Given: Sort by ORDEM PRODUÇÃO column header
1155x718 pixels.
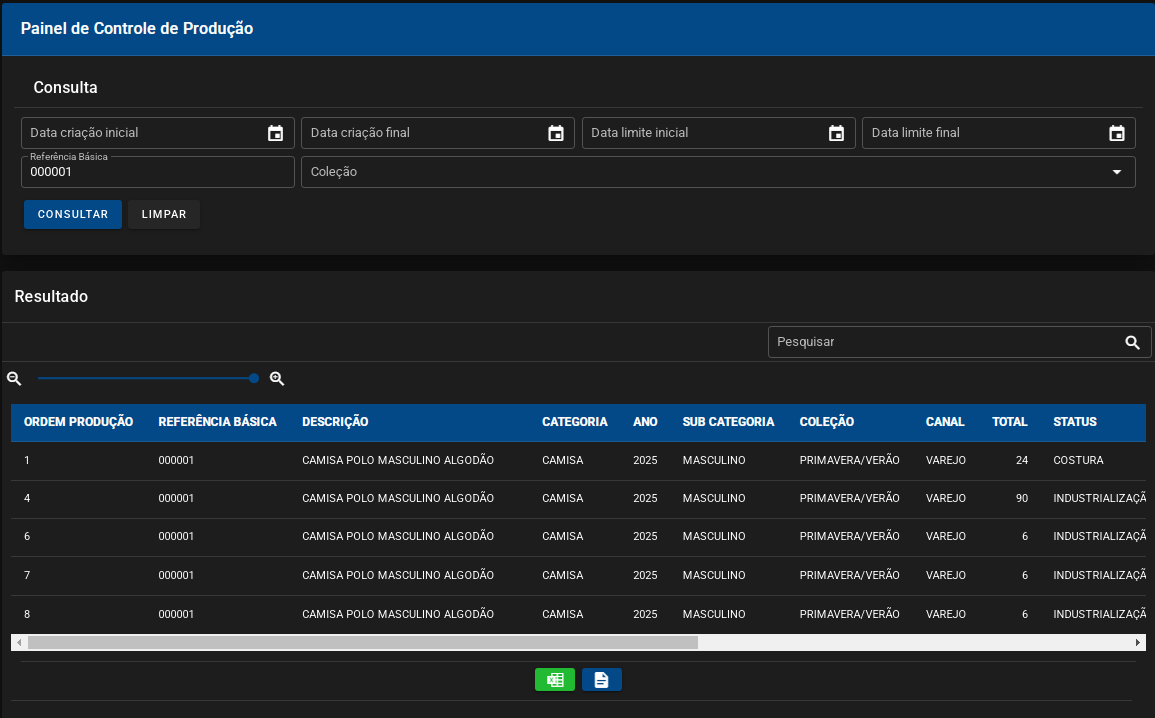Looking at the screenshot, I should click(78, 422).
